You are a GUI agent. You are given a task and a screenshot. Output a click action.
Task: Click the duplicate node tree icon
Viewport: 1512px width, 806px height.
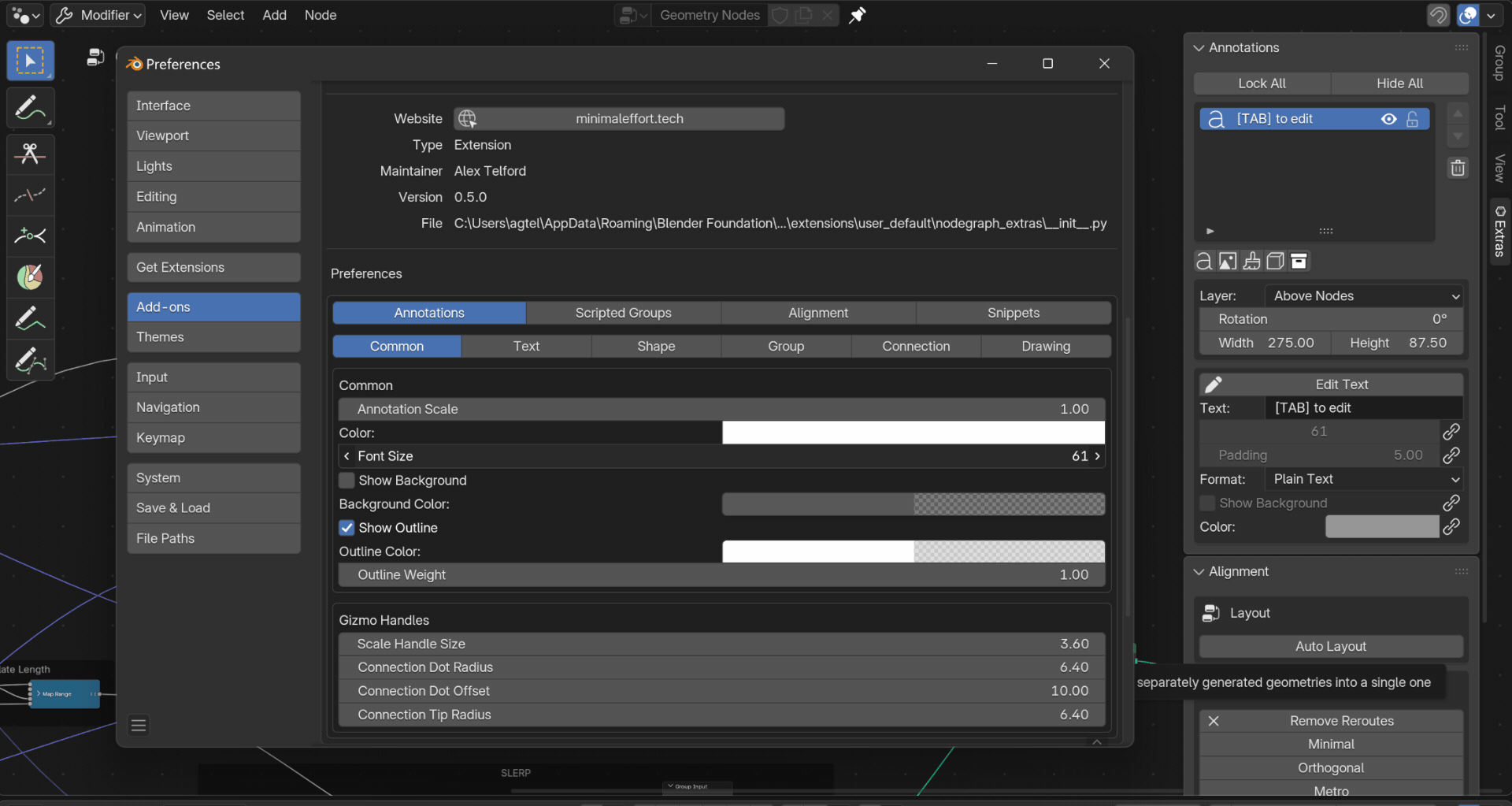[804, 15]
